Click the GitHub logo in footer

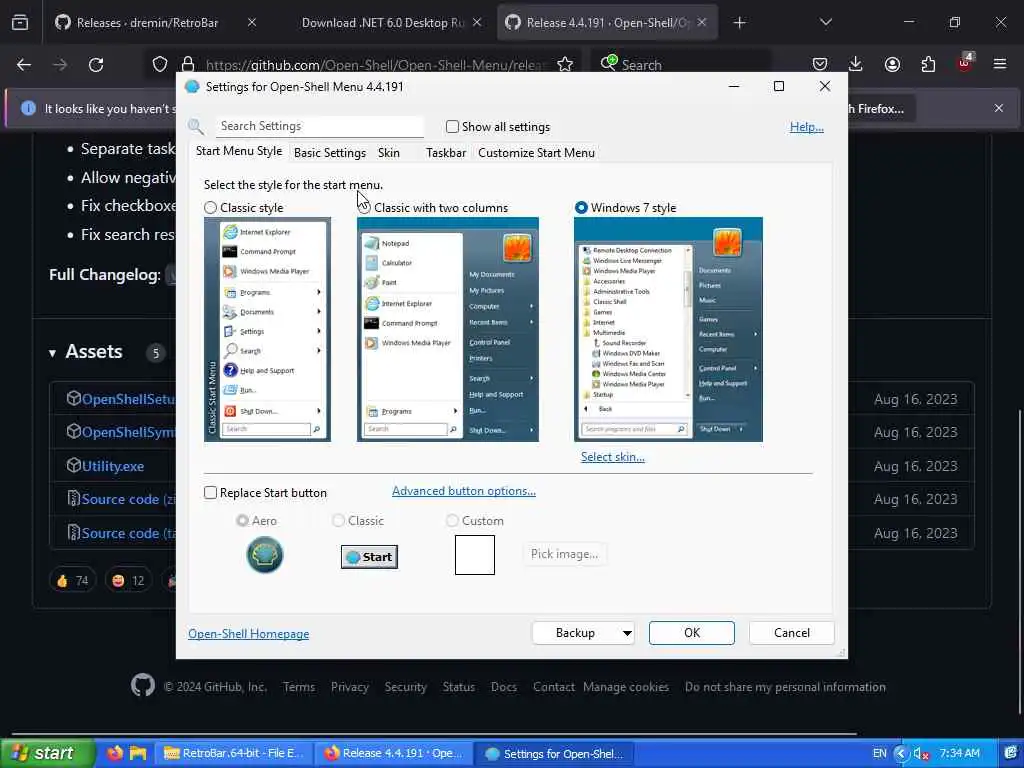142,686
